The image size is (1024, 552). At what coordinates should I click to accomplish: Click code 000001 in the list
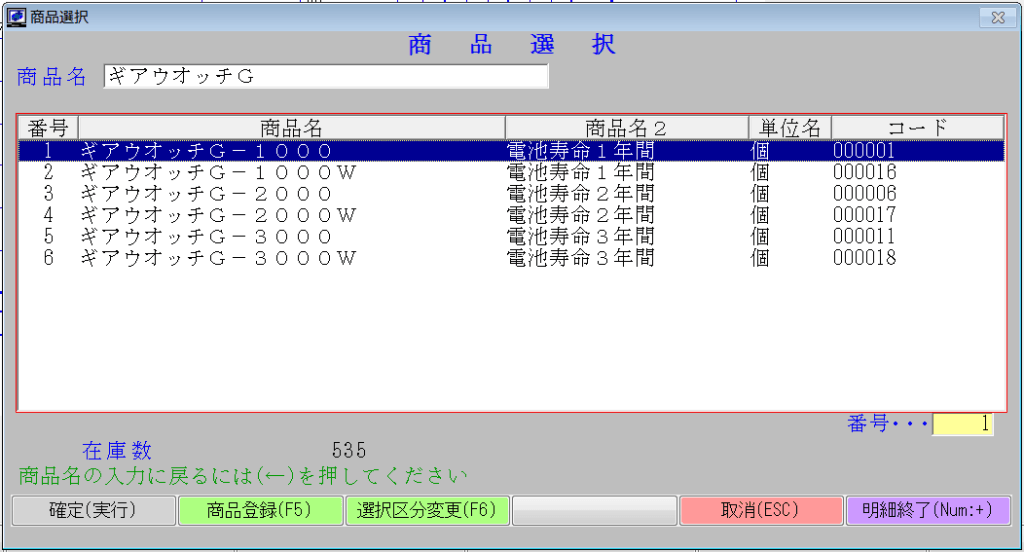[x=864, y=151]
